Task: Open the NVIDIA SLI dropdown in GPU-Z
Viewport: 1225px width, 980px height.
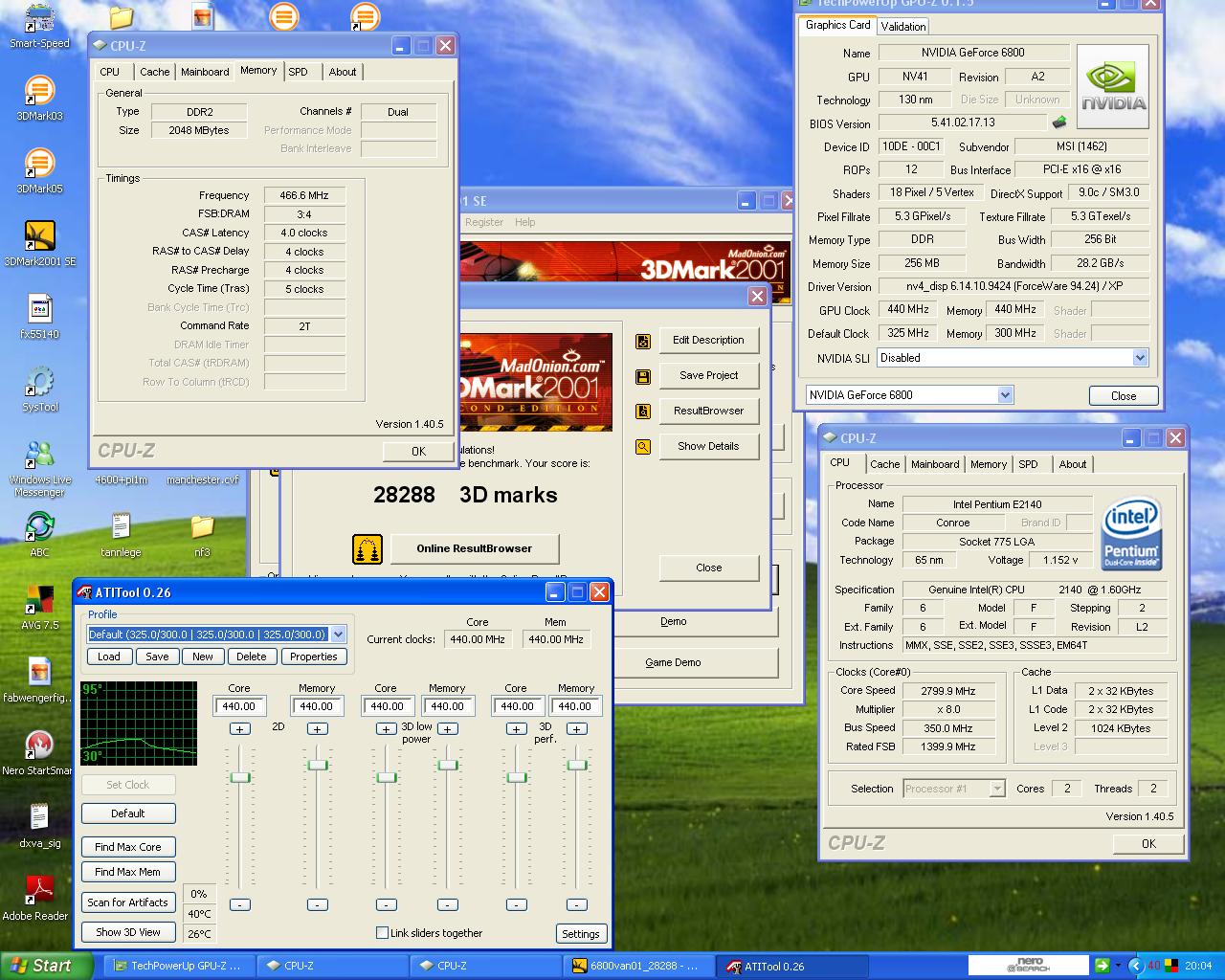Action: (x=1140, y=358)
